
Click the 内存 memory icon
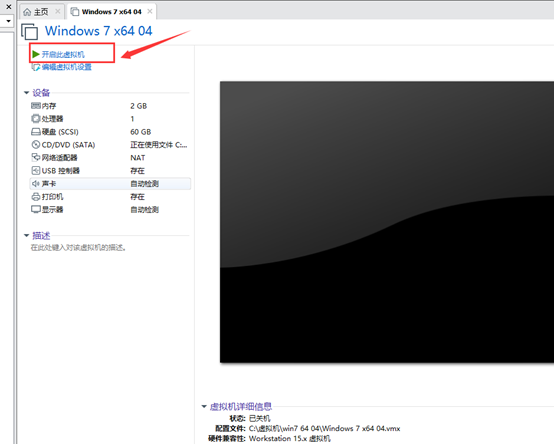click(36, 106)
